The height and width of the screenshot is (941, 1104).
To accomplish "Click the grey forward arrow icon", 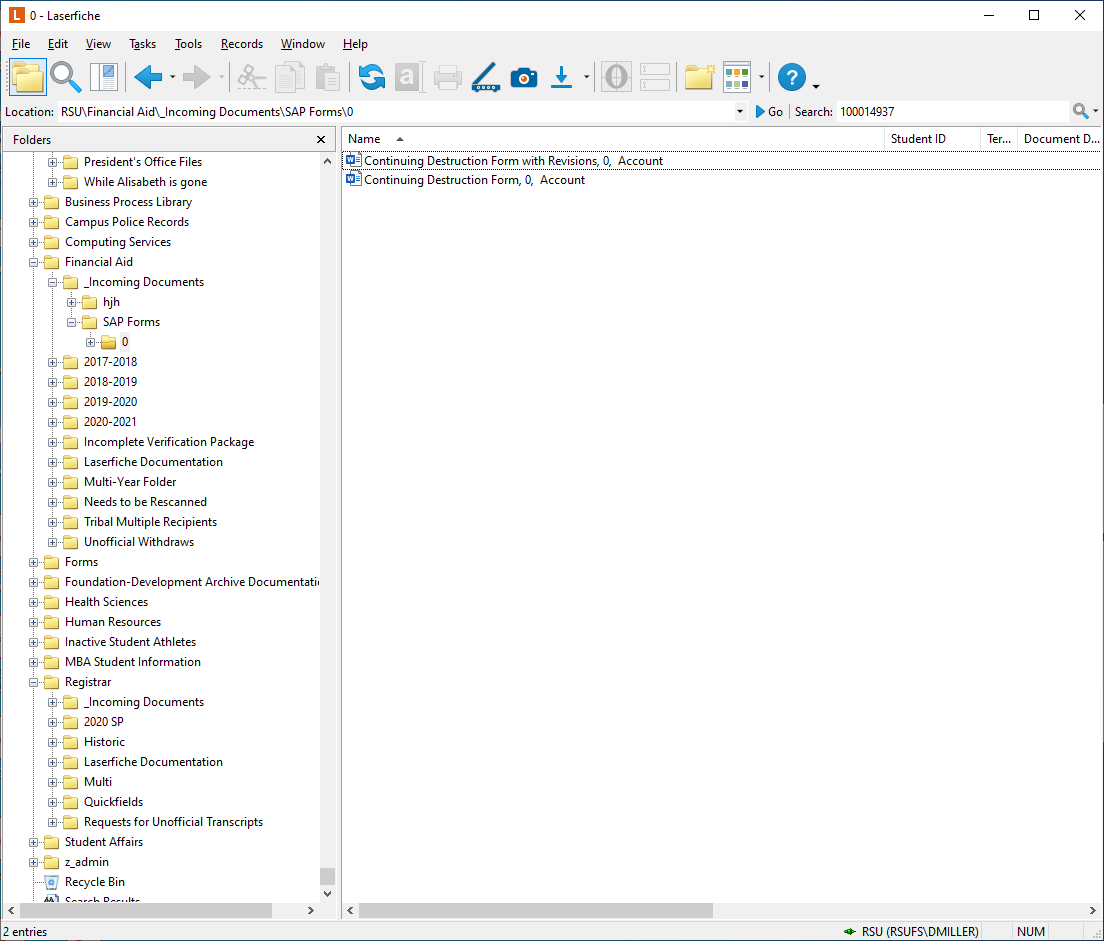I will 196,77.
